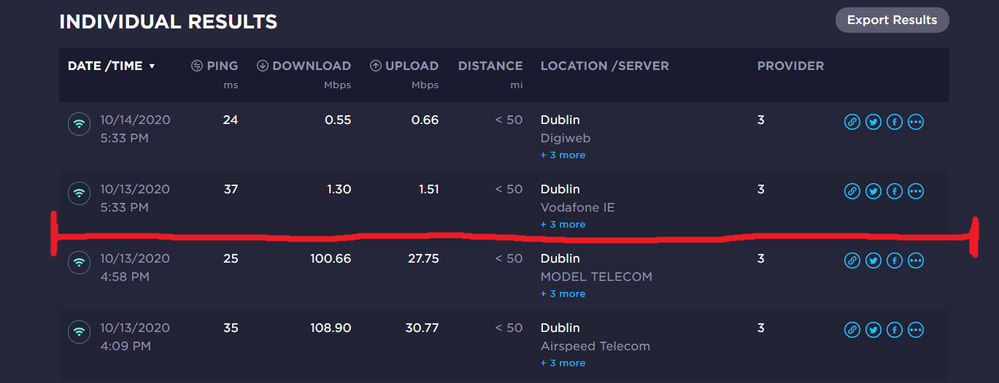
Task: Open more options for Airspeed Telecom result
Action: tap(916, 330)
